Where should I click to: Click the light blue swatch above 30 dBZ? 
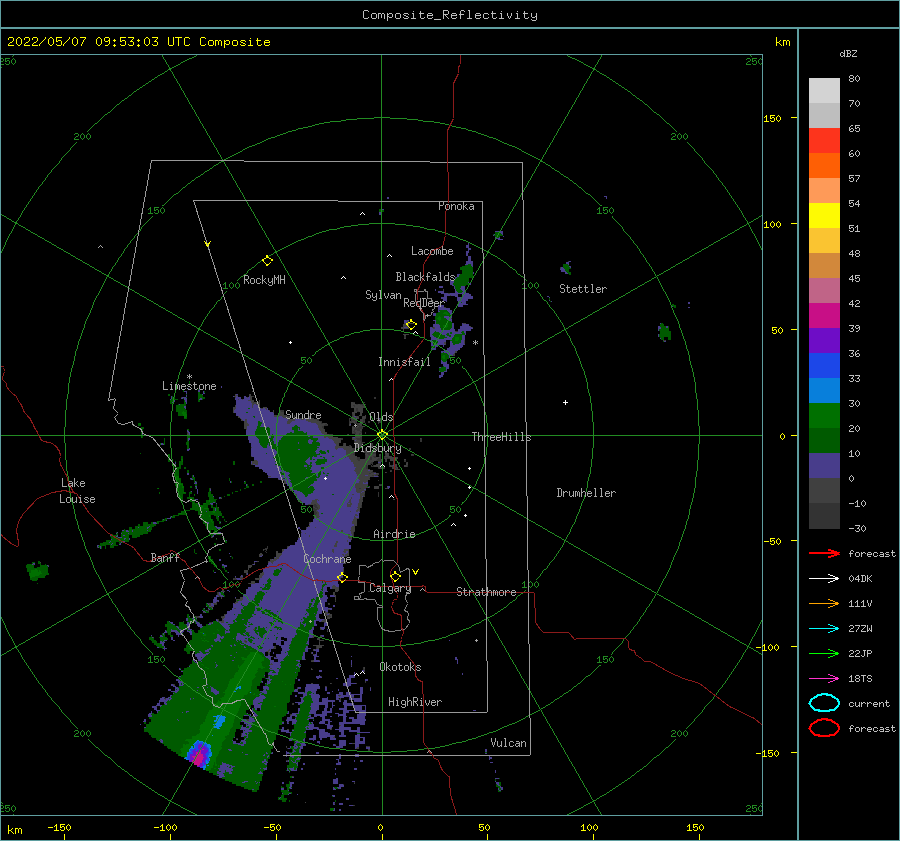point(824,390)
